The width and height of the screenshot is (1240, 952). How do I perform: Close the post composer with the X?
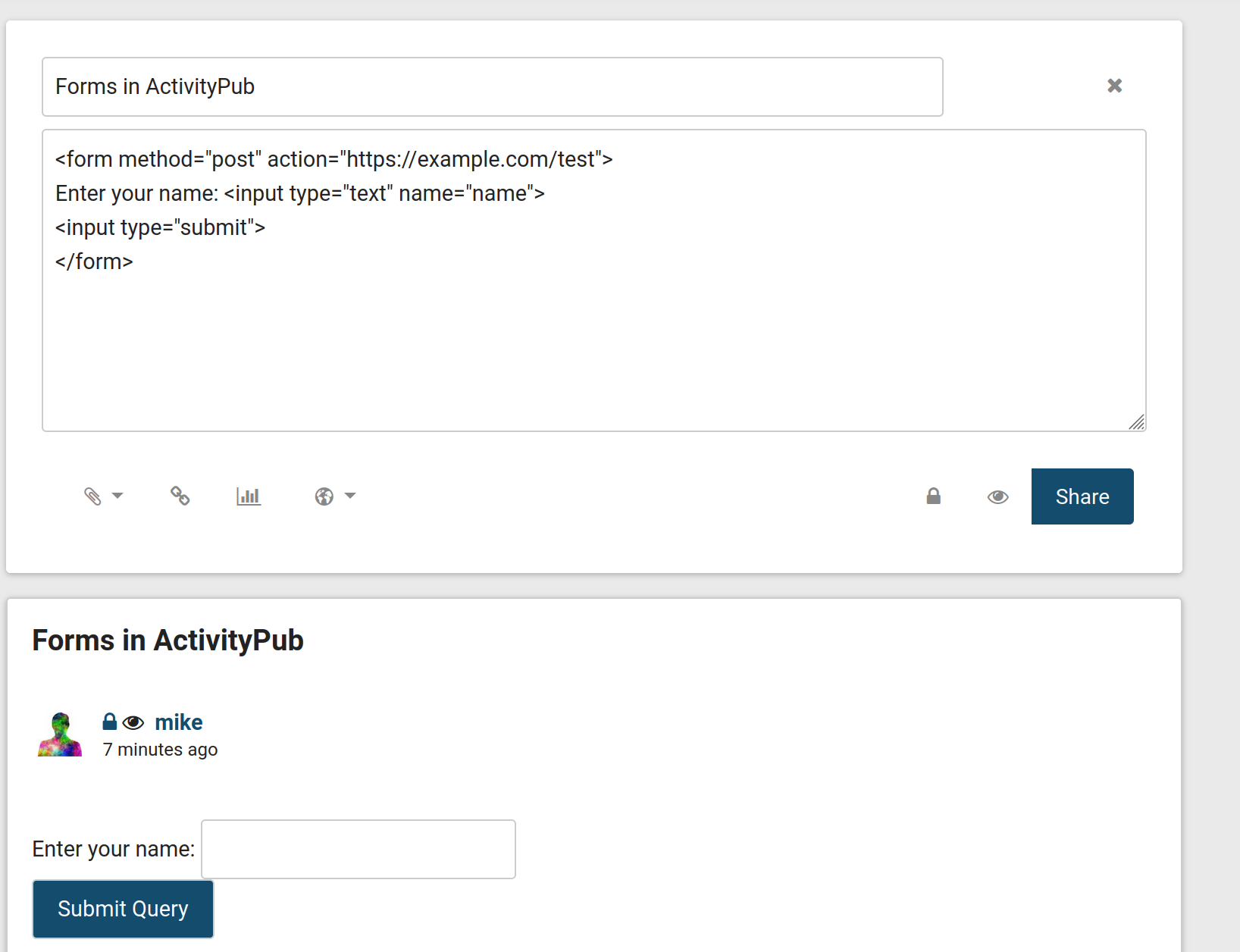pyautogui.click(x=1114, y=86)
